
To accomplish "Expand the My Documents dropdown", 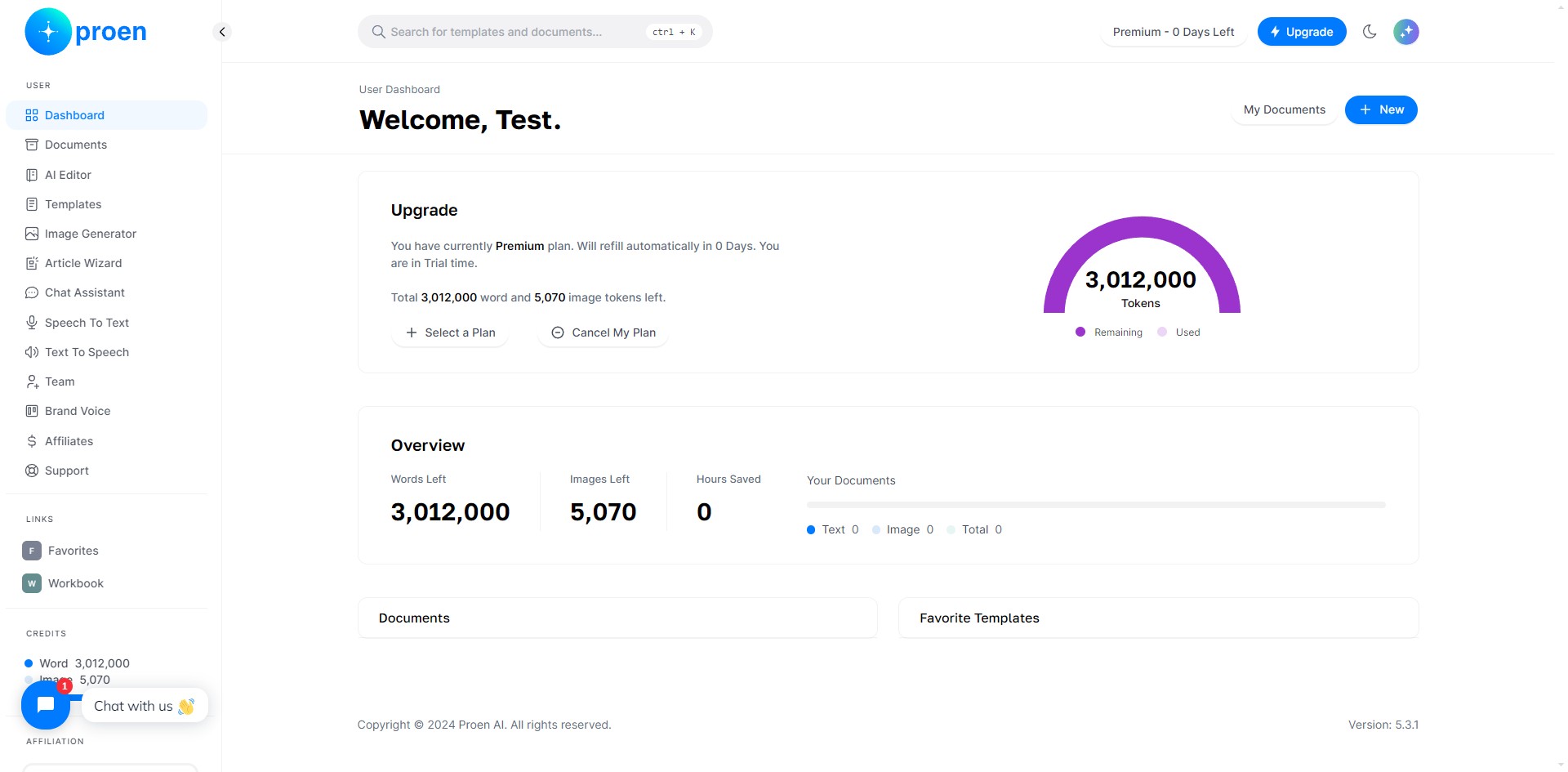I will click(1283, 109).
